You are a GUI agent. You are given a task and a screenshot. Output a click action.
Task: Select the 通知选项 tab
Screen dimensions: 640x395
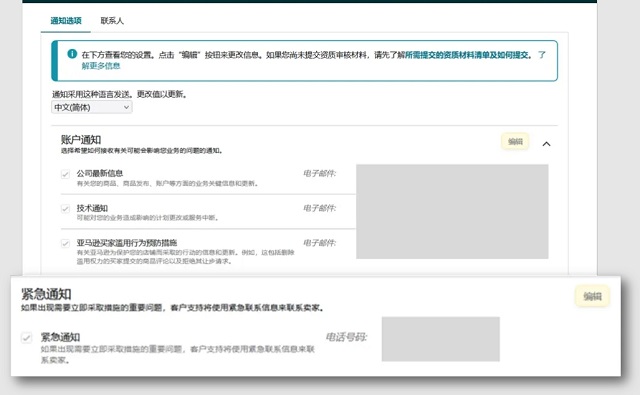[x=66, y=20]
